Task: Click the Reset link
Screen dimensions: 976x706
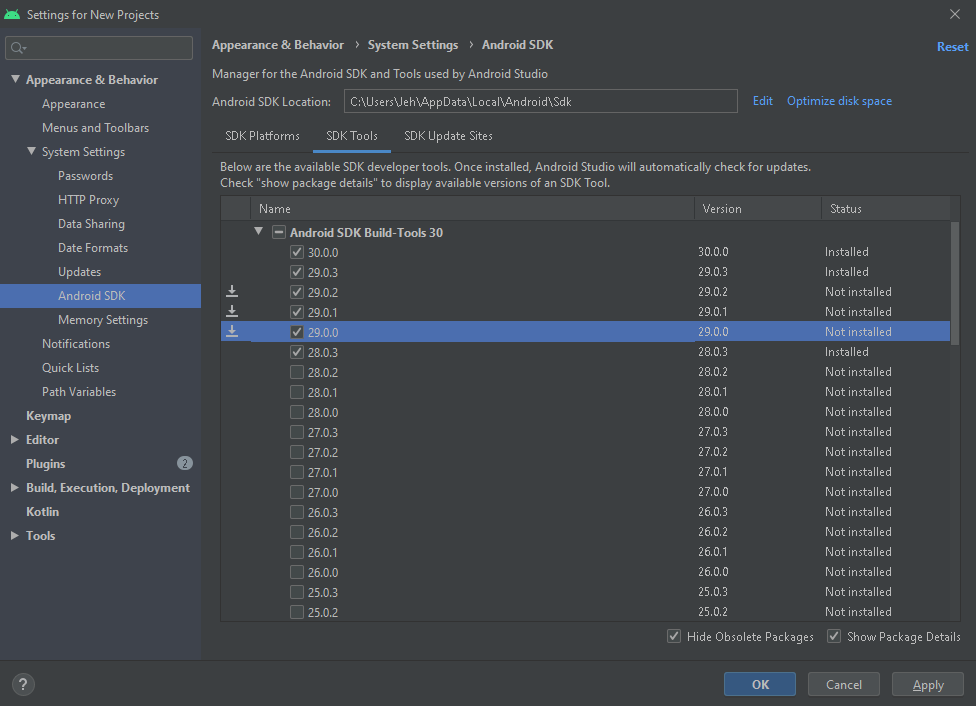Action: pos(952,47)
